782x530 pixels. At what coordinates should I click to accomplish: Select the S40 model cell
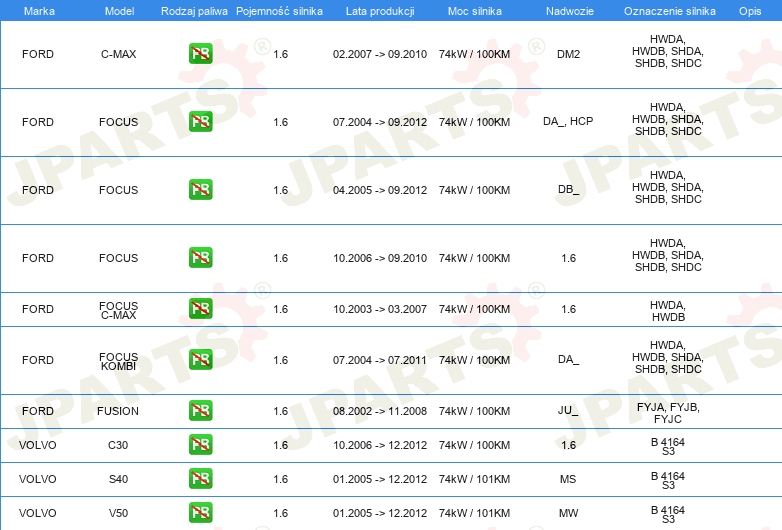(119, 479)
